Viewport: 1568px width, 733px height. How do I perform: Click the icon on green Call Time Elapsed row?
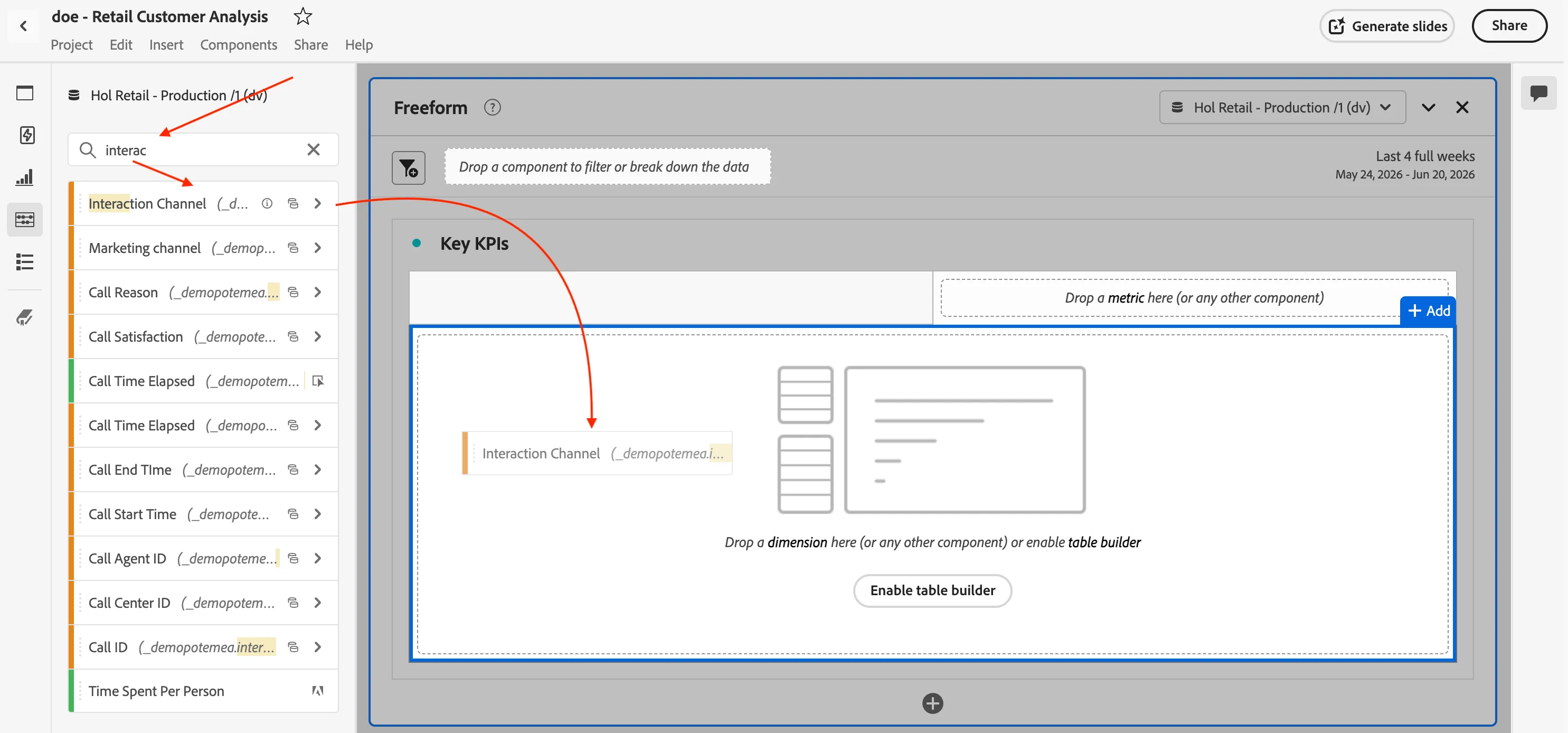(317, 381)
